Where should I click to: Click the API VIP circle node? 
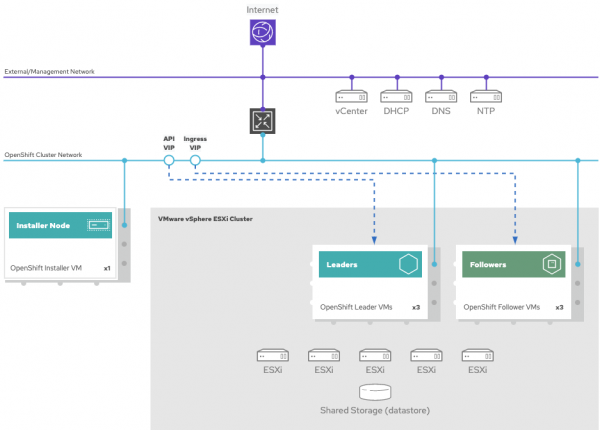[170, 160]
